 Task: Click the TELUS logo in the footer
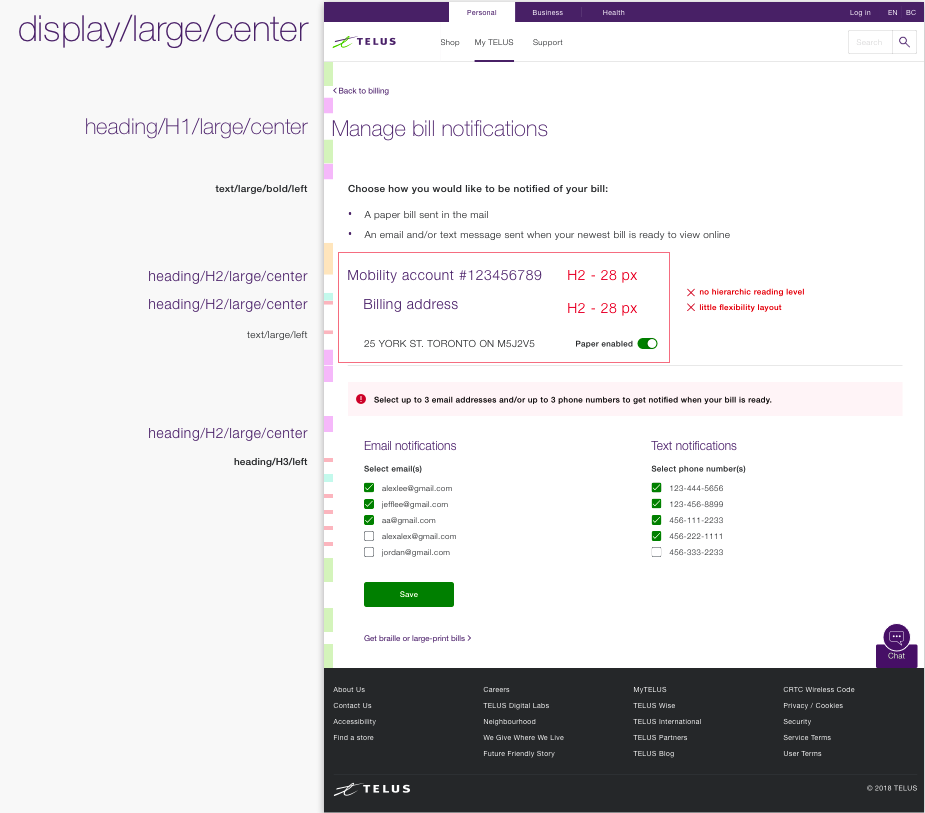[372, 788]
